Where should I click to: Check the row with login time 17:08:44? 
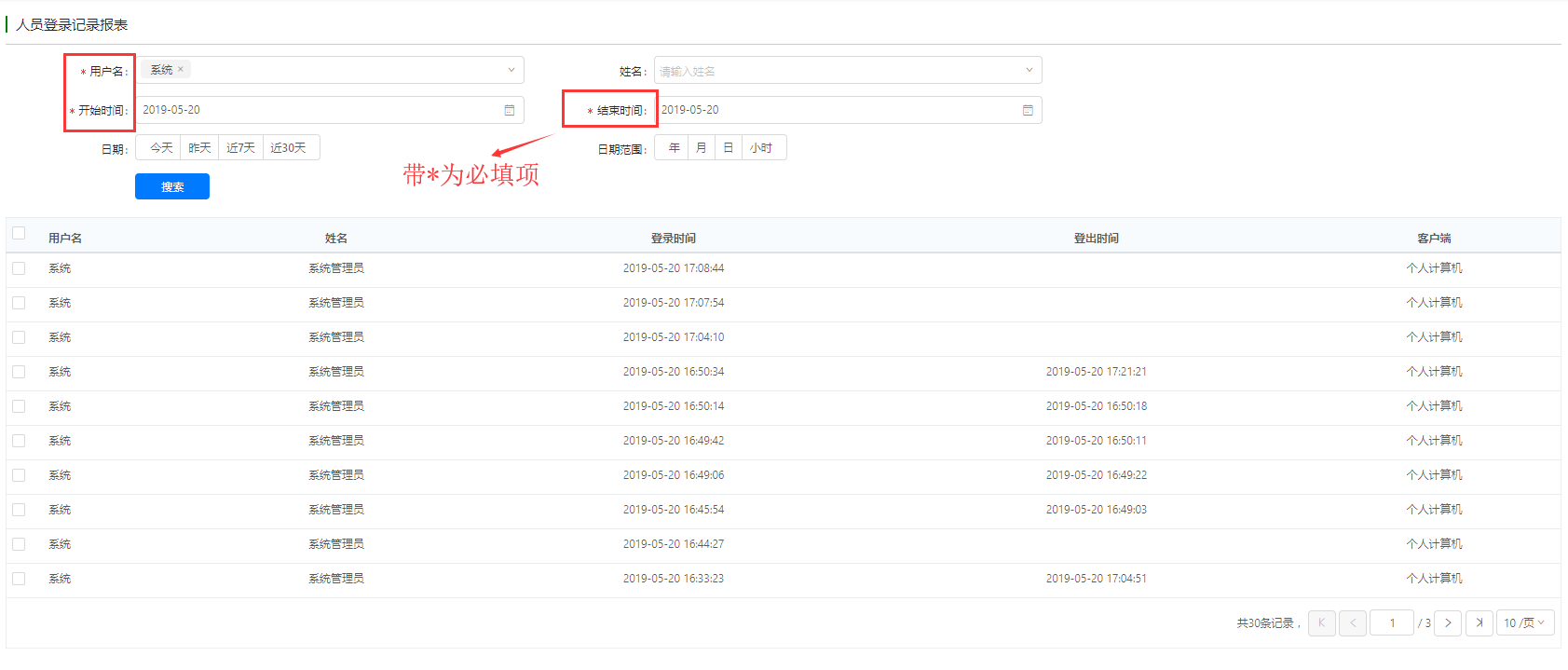19,268
